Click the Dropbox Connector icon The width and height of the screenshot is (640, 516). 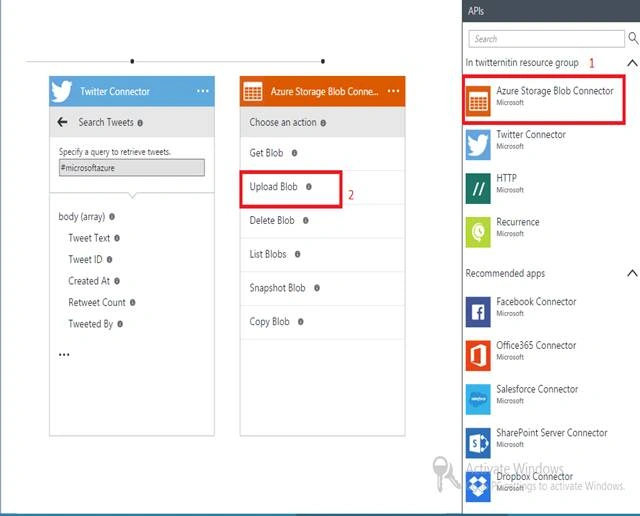tap(478, 487)
